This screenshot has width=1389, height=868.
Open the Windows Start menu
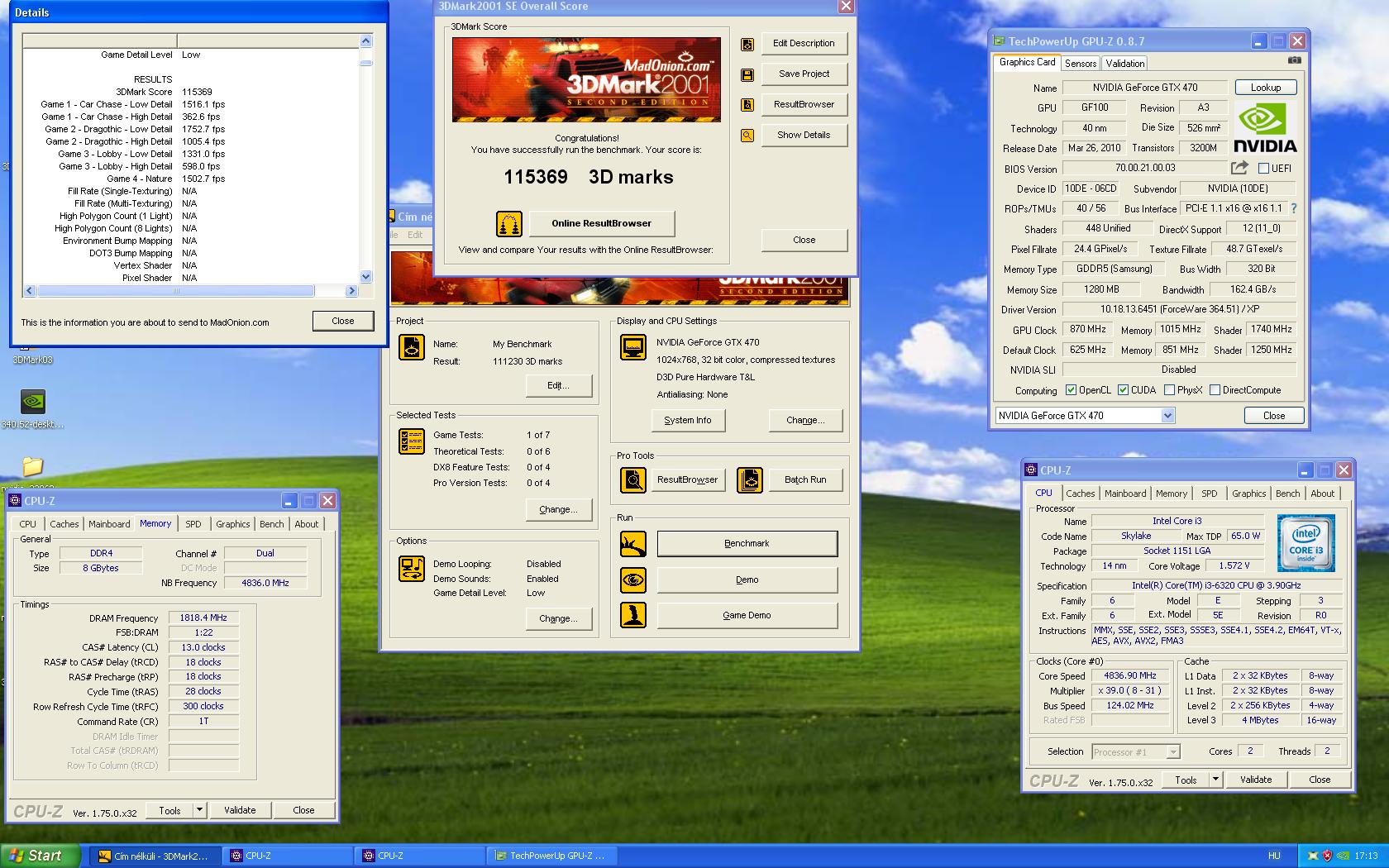click(40, 856)
